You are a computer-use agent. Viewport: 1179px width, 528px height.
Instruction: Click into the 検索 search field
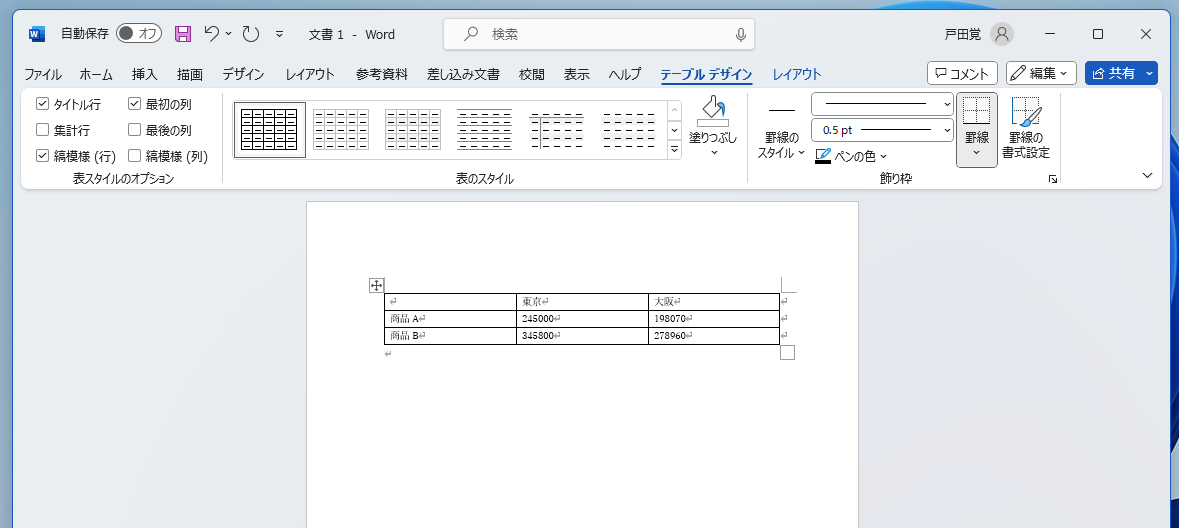[599, 34]
